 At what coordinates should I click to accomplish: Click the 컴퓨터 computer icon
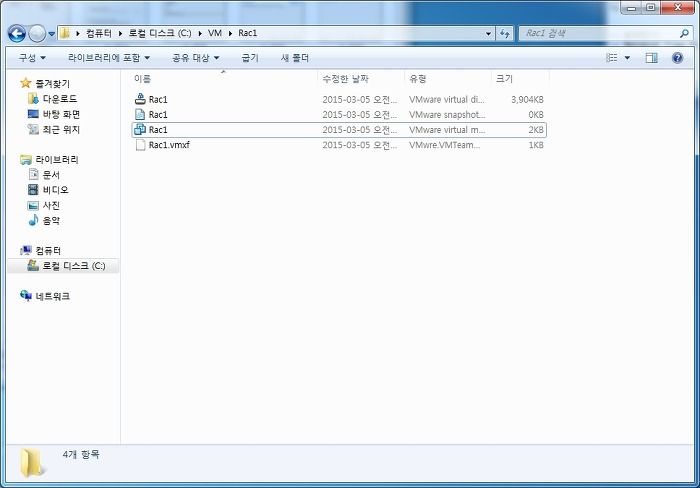[x=26, y=250]
